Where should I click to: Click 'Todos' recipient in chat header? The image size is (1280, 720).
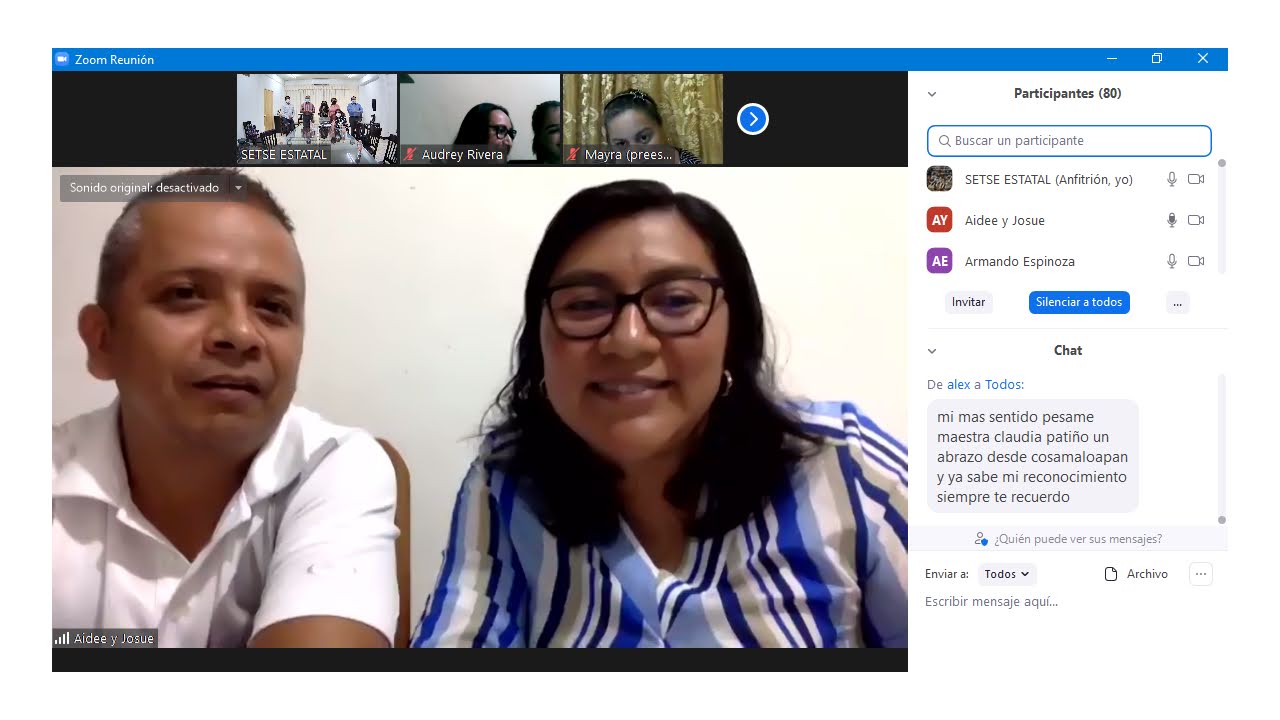coord(1002,385)
